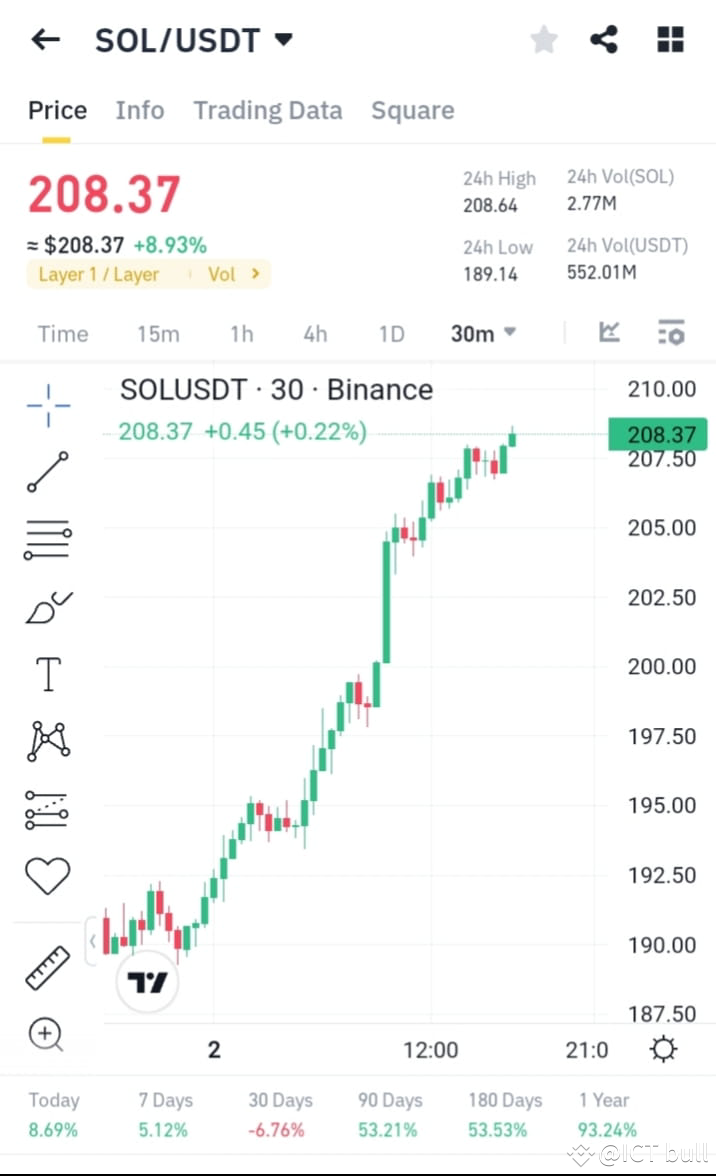Select the ruler measure tool
The width and height of the screenshot is (716, 1176).
tap(47, 967)
